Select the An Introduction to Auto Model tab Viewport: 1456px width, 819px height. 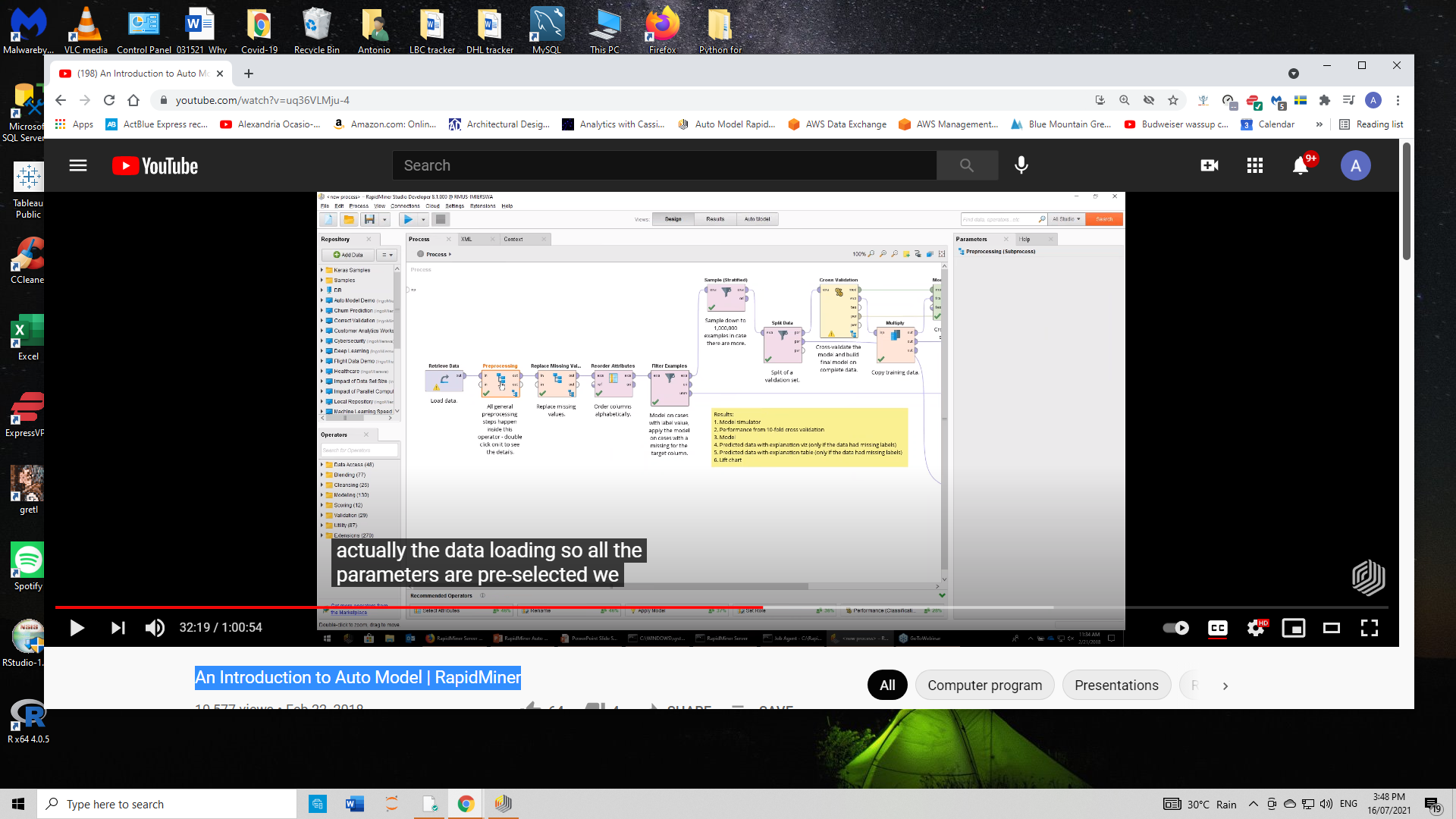[142, 74]
